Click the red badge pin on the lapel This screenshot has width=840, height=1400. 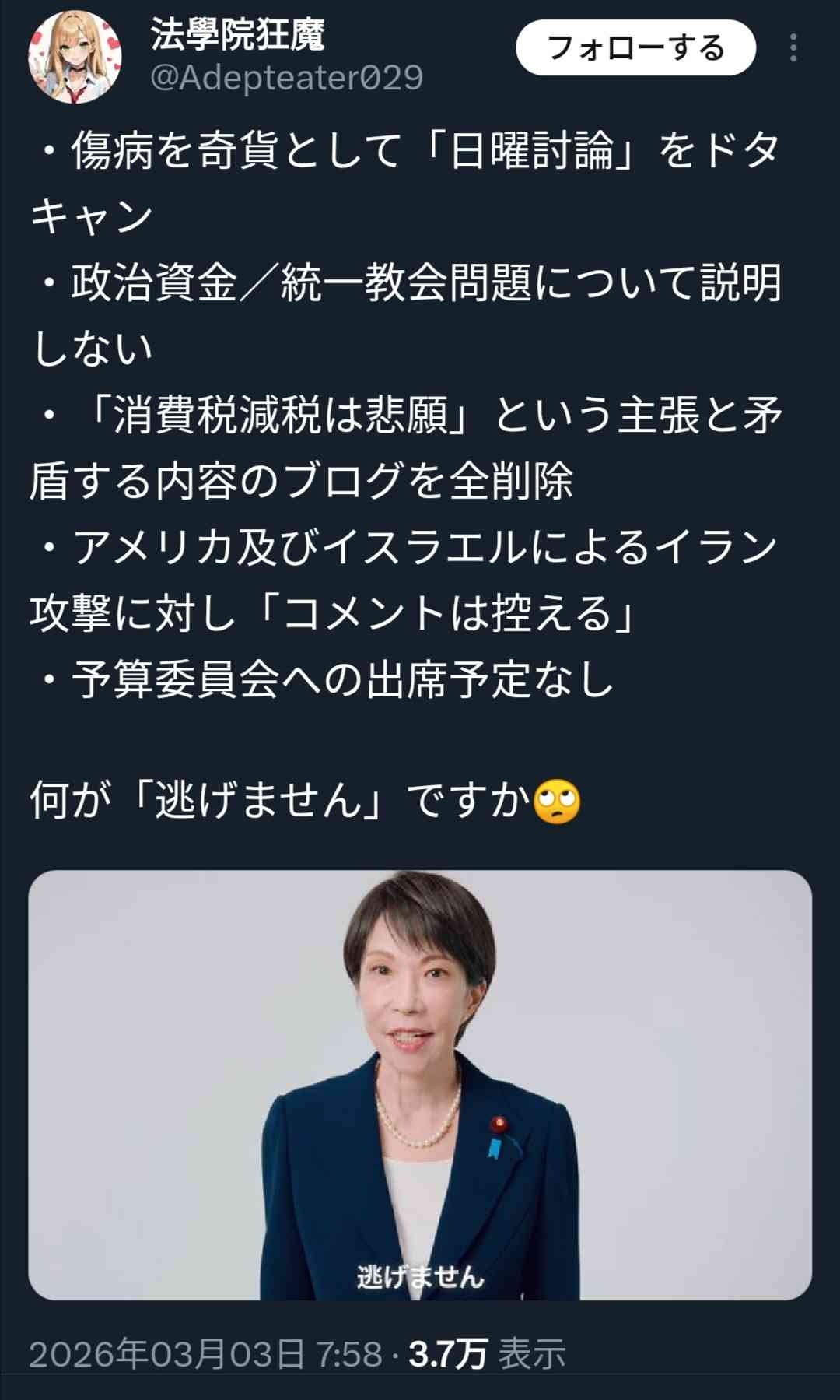pyautogui.click(x=499, y=1125)
